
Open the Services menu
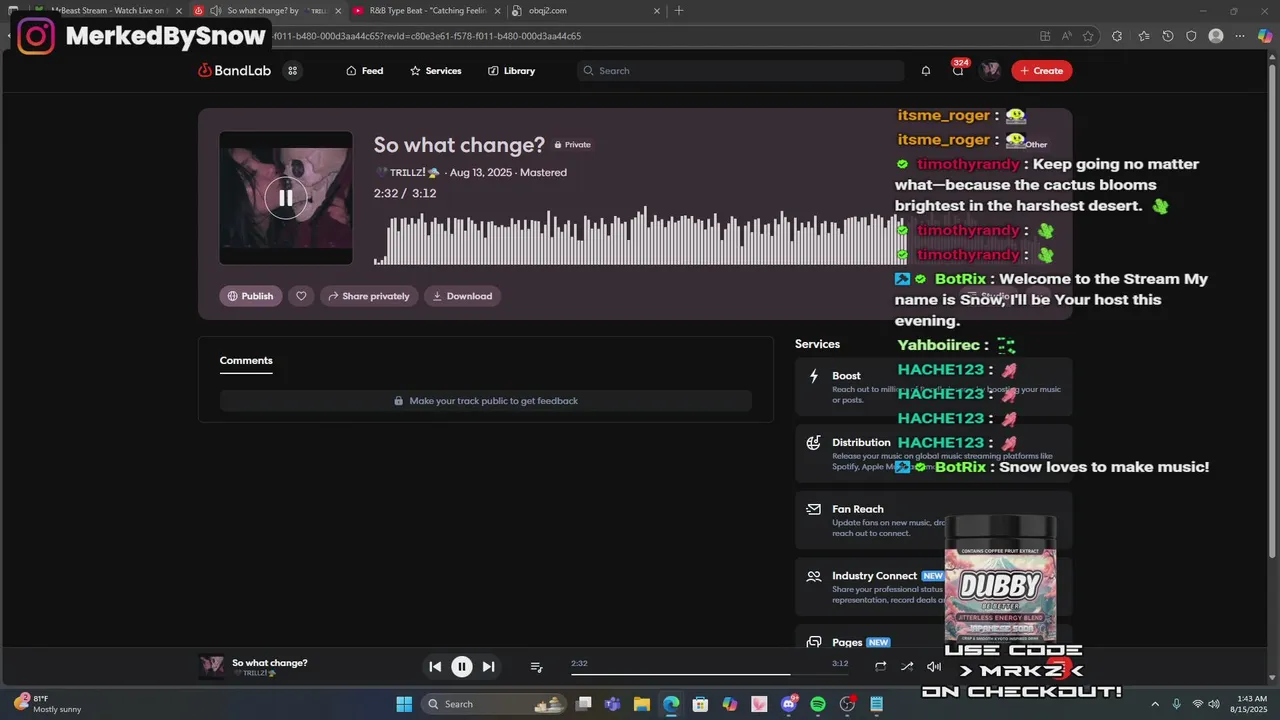pos(436,71)
